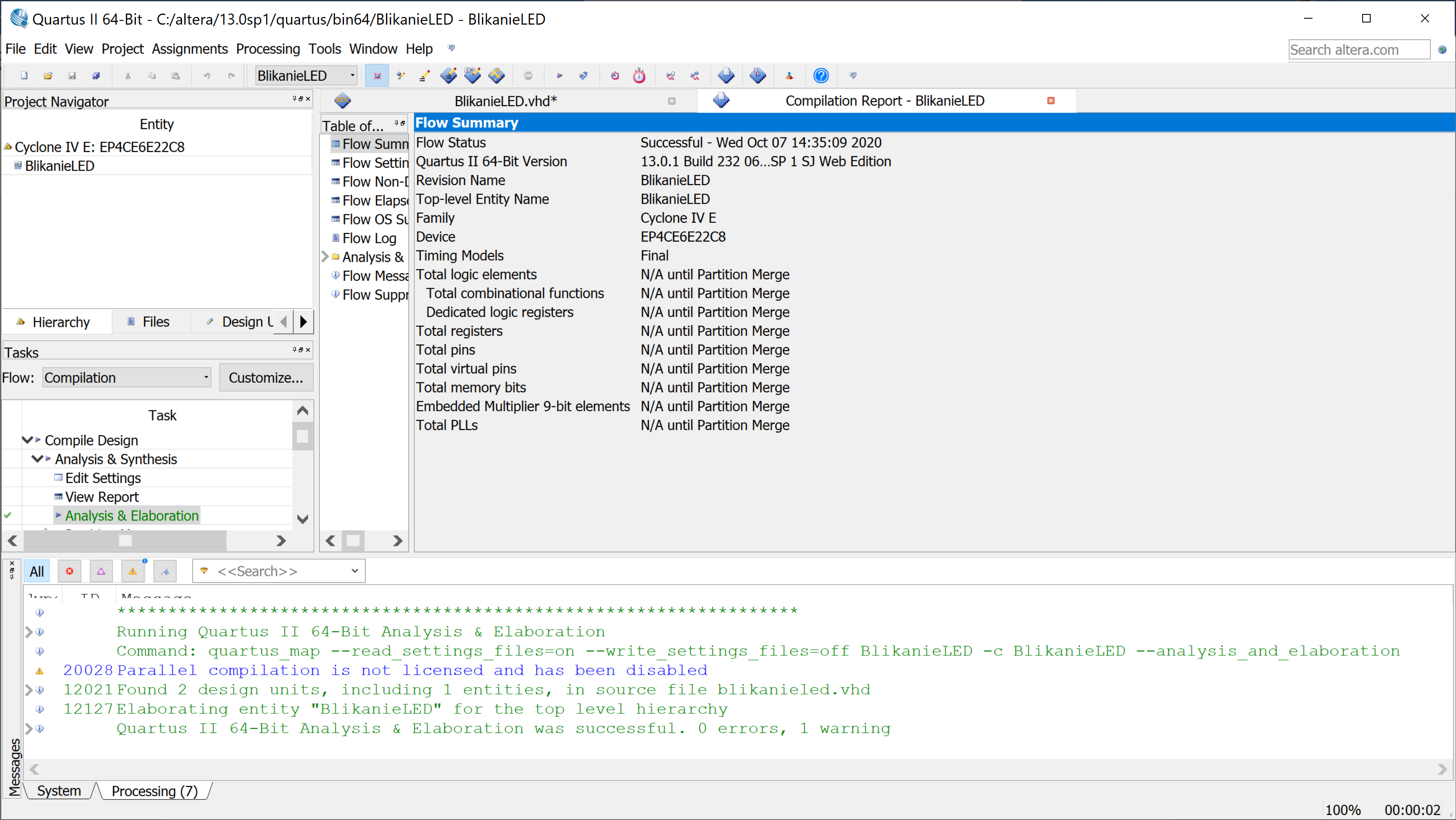This screenshot has width=1456, height=820.
Task: Collapse the Analysis & Synthesis task
Action: (37, 459)
